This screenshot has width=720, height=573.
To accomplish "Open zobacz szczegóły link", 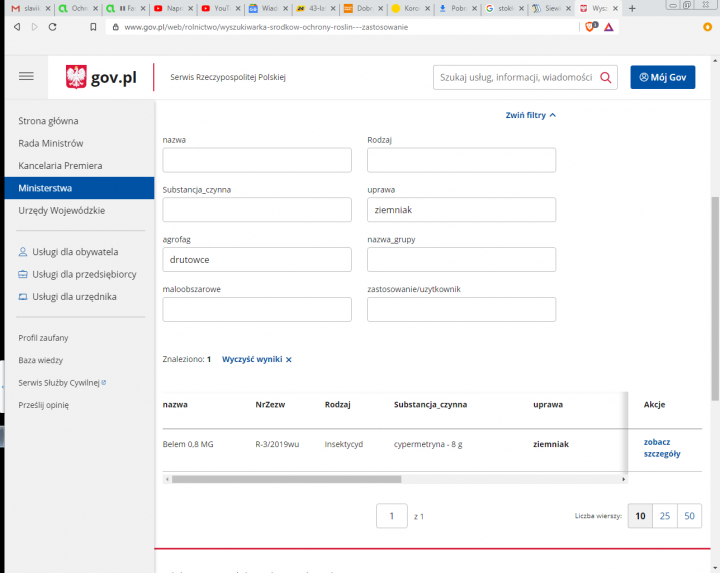I will [x=662, y=447].
